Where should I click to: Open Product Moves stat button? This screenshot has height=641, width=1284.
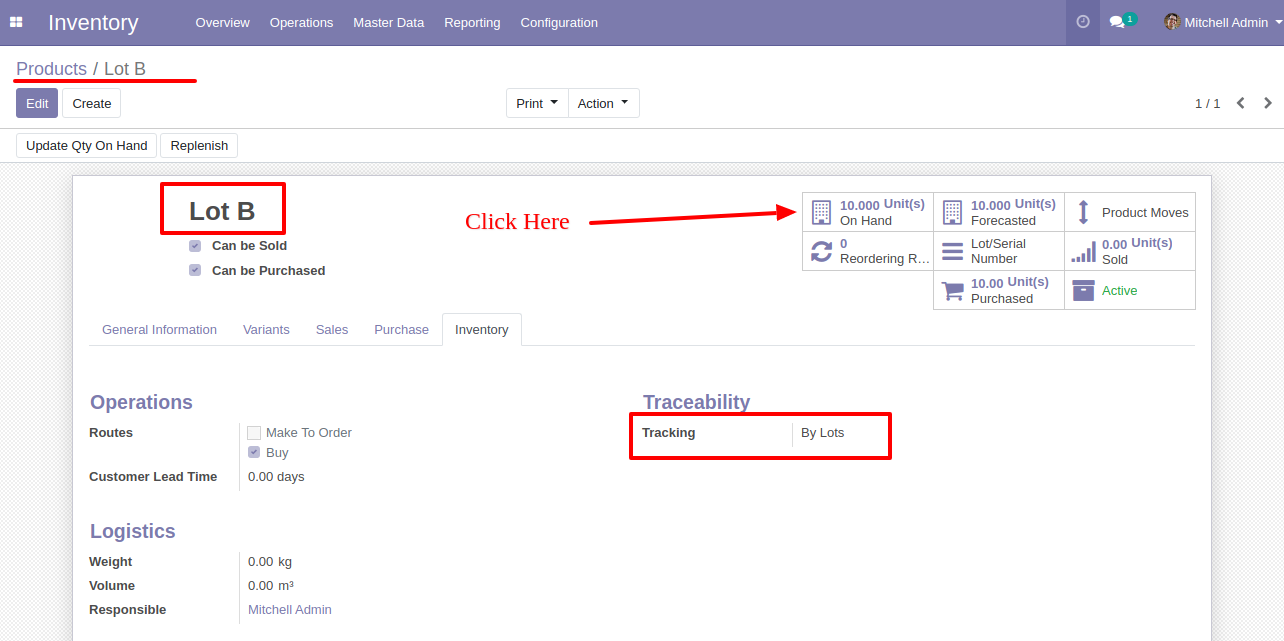1130,212
